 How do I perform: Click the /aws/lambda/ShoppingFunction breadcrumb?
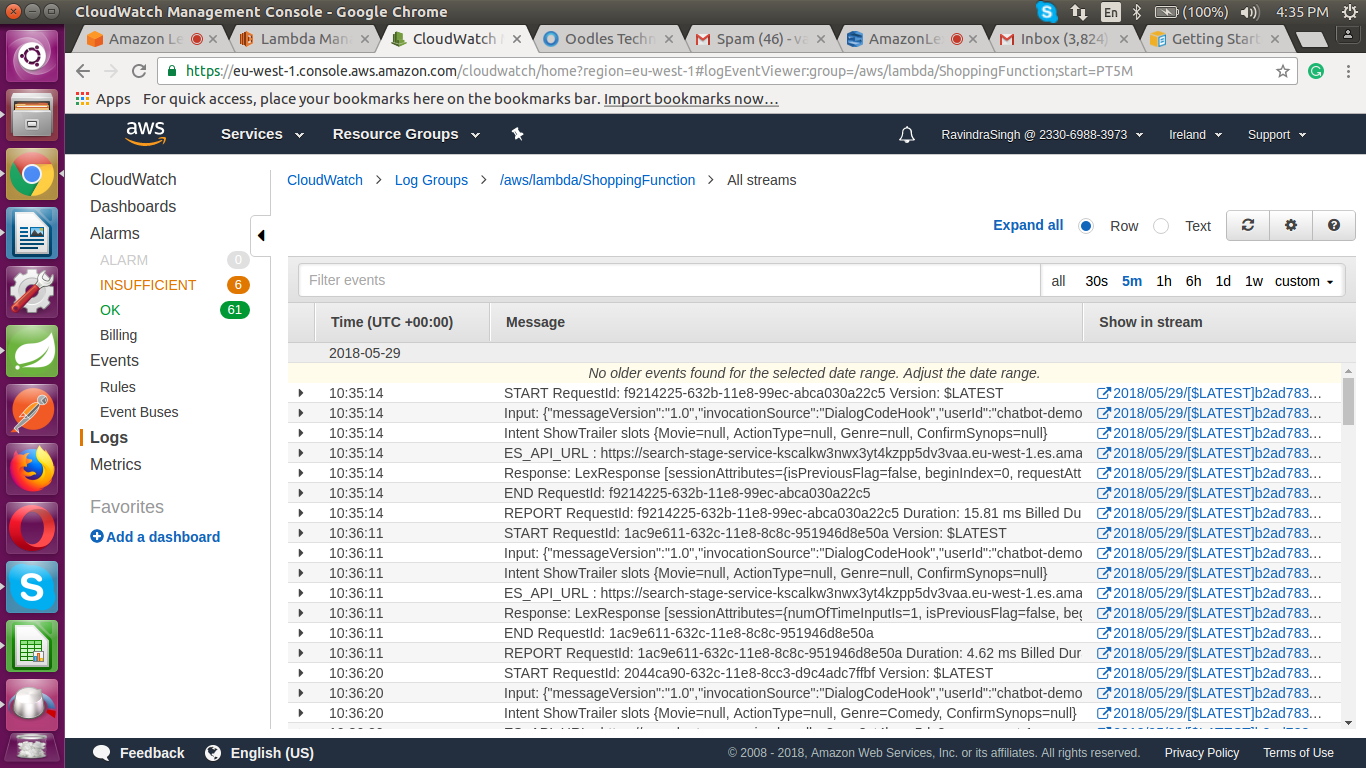click(x=597, y=180)
